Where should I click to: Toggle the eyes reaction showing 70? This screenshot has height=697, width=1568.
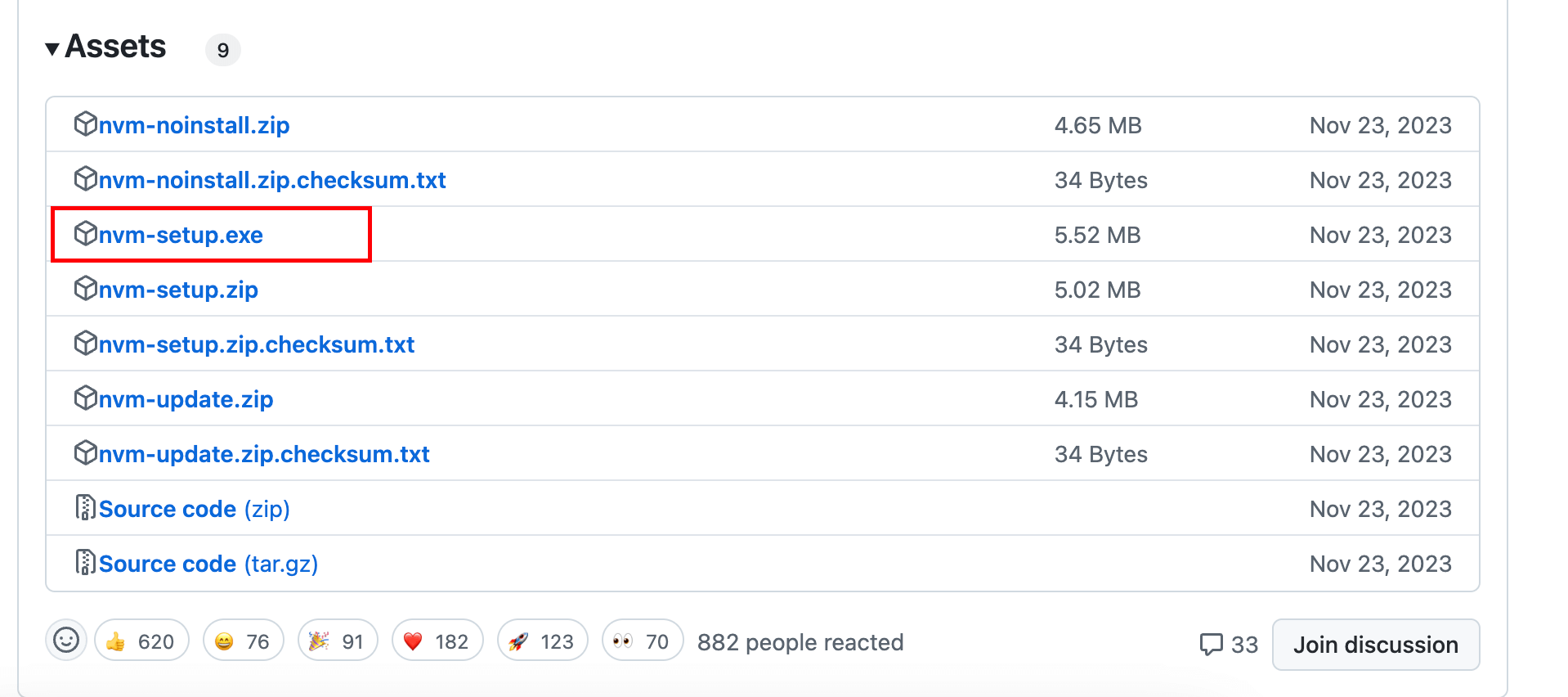pos(643,641)
